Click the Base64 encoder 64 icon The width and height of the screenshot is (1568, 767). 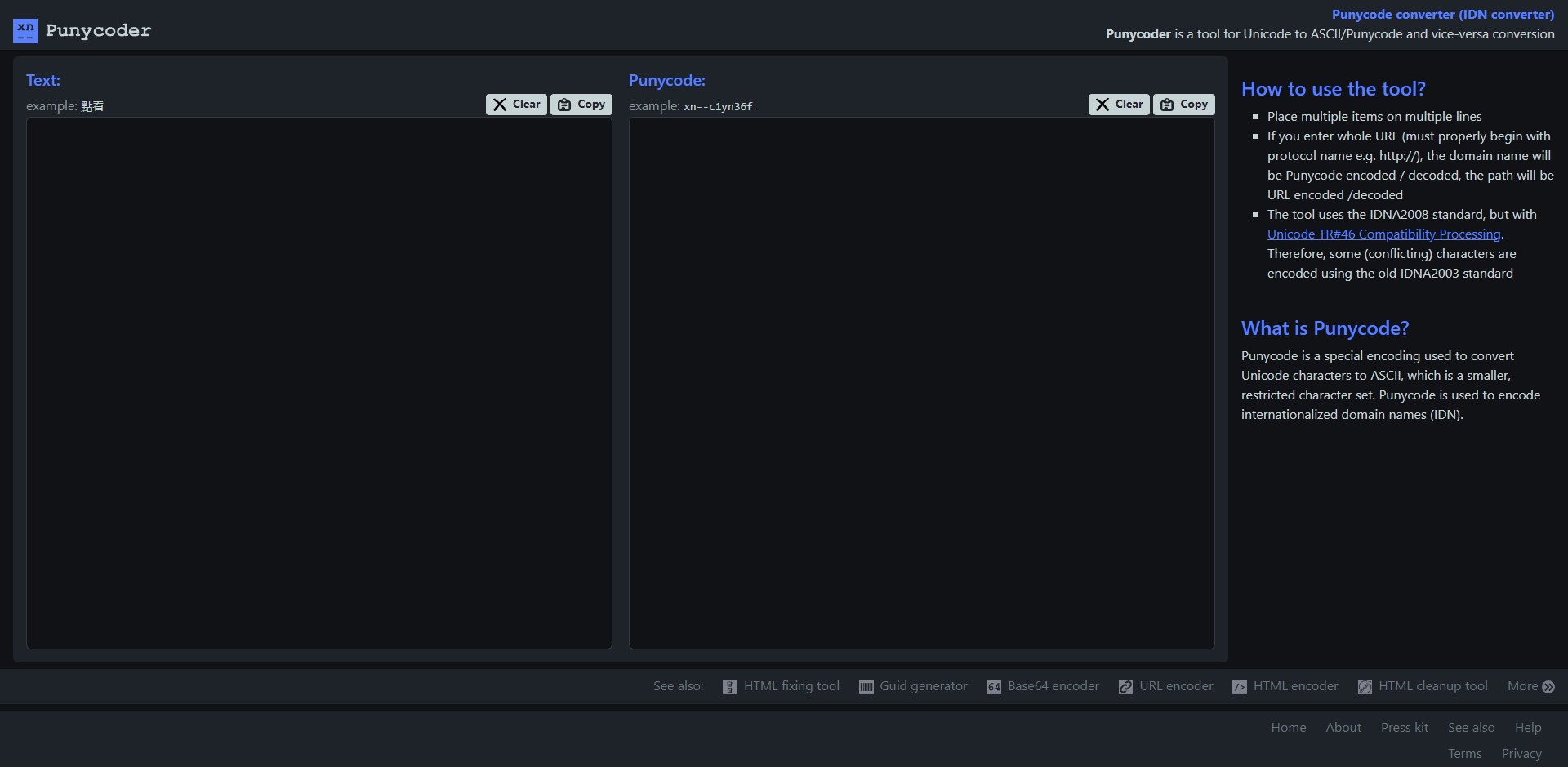click(994, 687)
